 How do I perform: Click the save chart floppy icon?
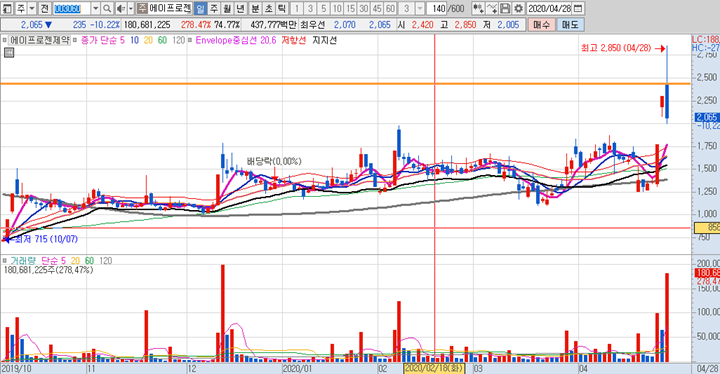click(x=505, y=8)
